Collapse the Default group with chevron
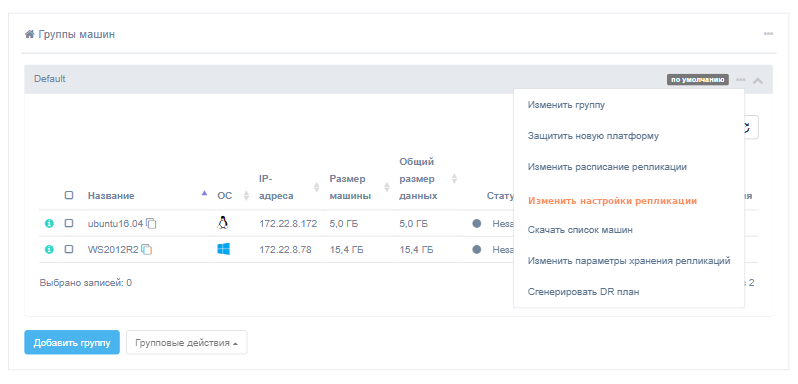This screenshot has height=384, width=798. 758,80
